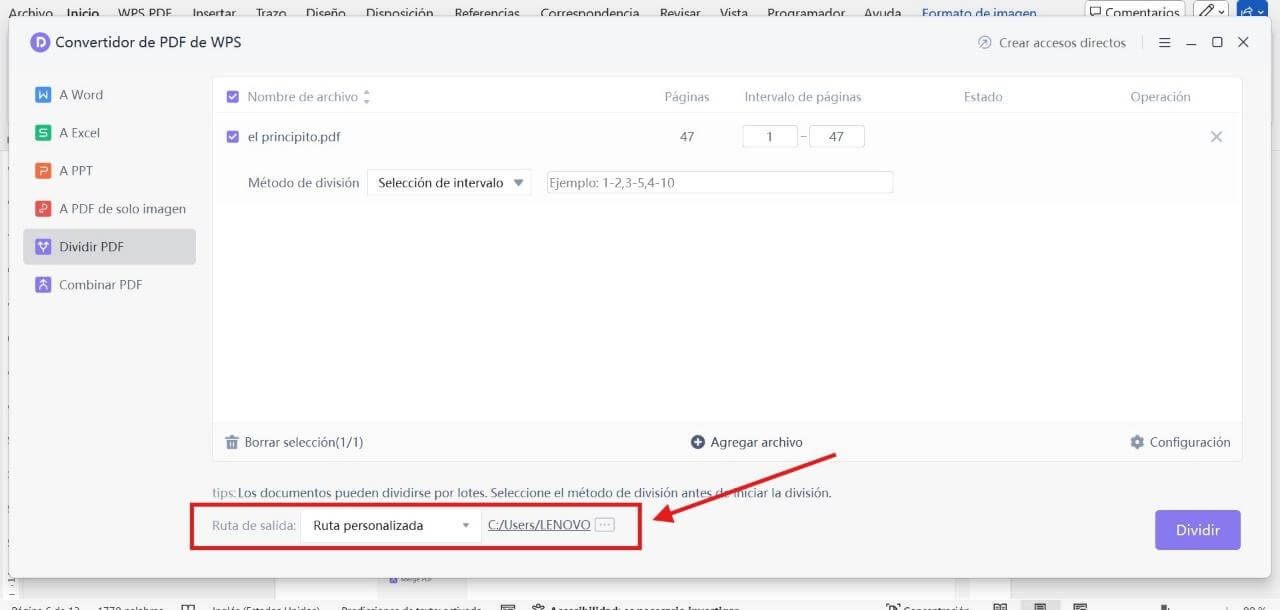This screenshot has height=610, width=1280.
Task: Click the browse ellipsis button for output path
Action: [x=604, y=525]
